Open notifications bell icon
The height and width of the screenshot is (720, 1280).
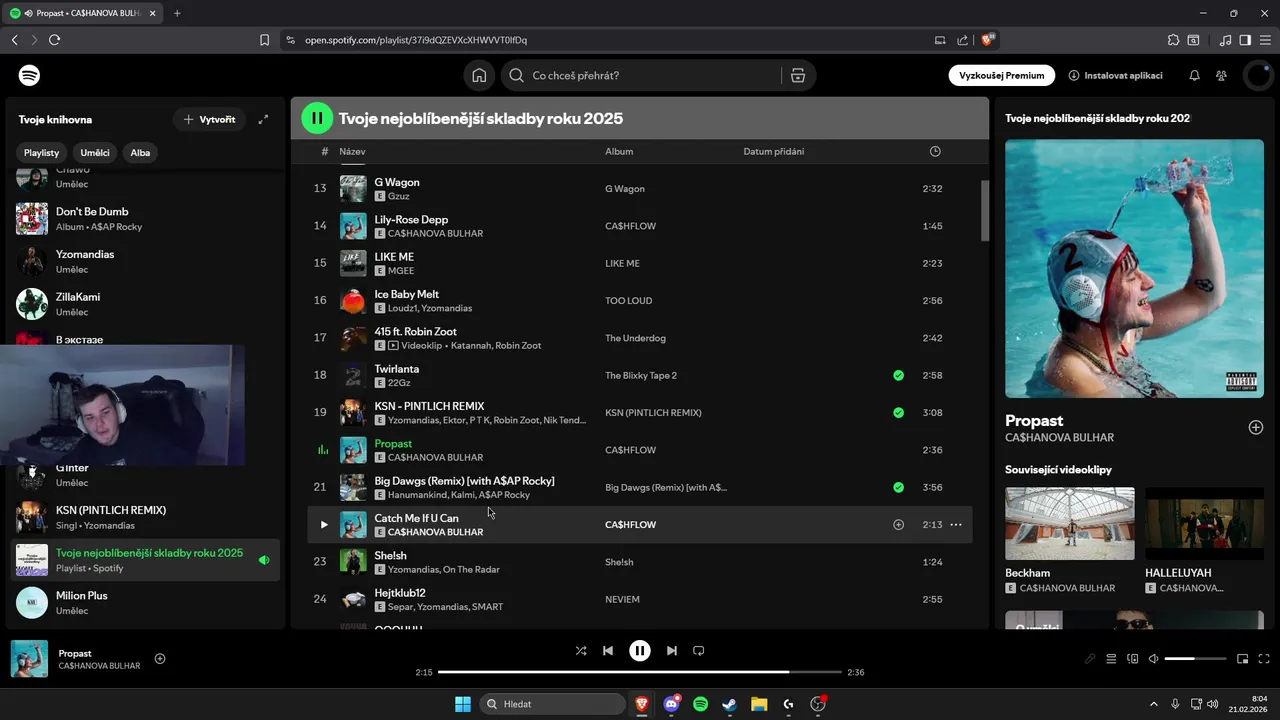click(x=1194, y=75)
